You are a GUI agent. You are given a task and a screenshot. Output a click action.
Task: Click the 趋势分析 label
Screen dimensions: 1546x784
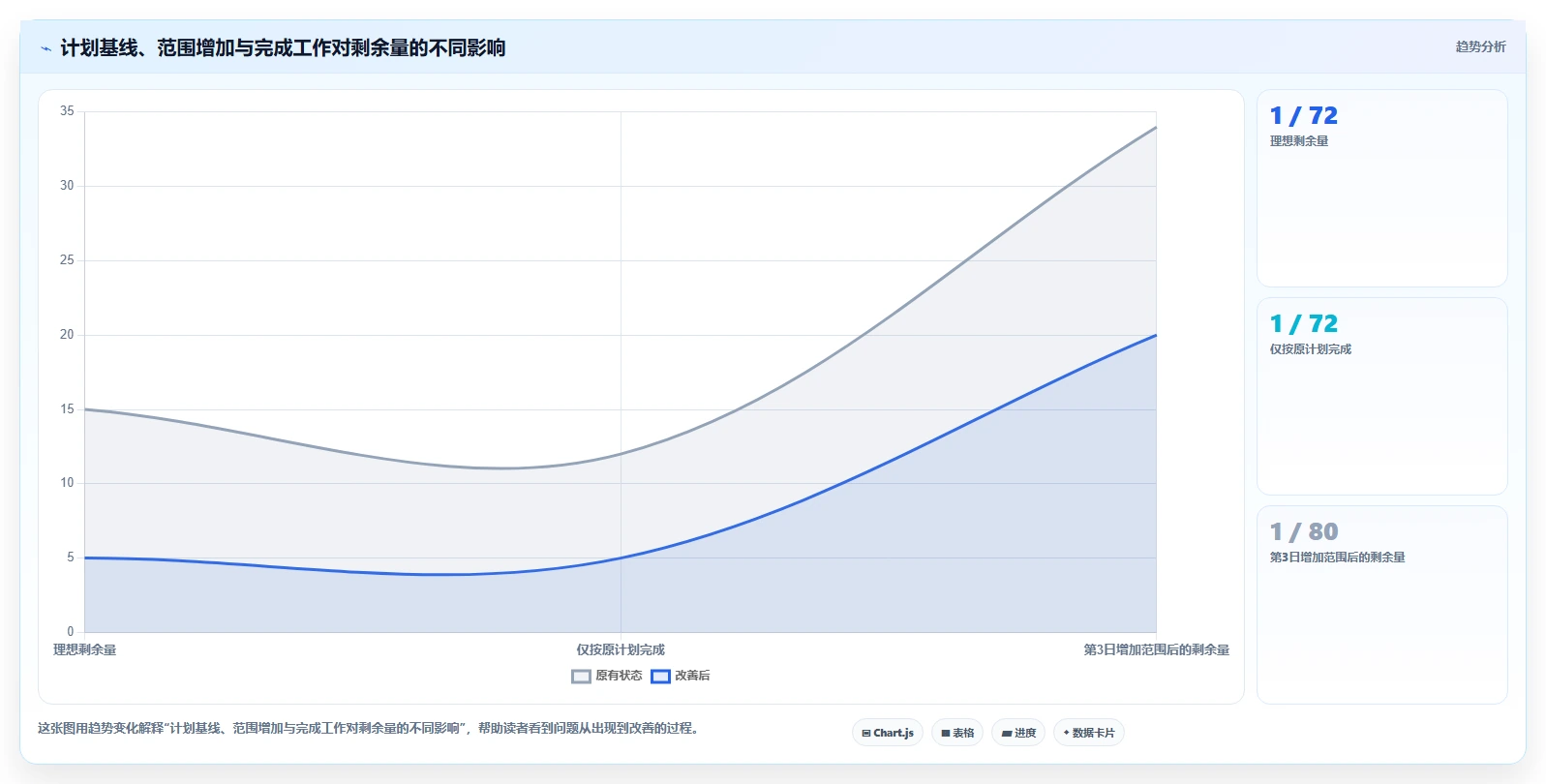pos(1480,46)
